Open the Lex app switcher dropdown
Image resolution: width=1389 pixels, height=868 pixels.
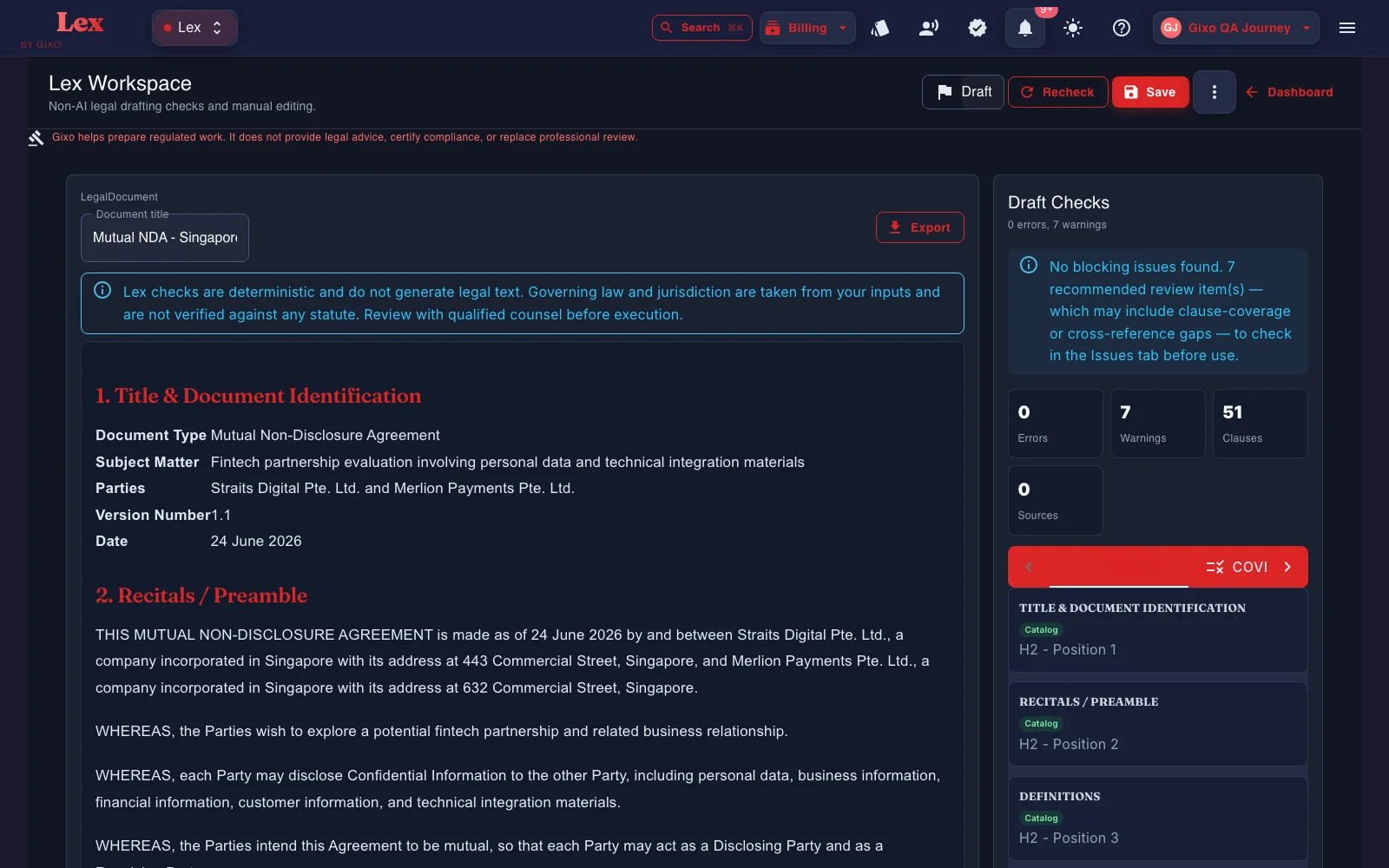(194, 28)
